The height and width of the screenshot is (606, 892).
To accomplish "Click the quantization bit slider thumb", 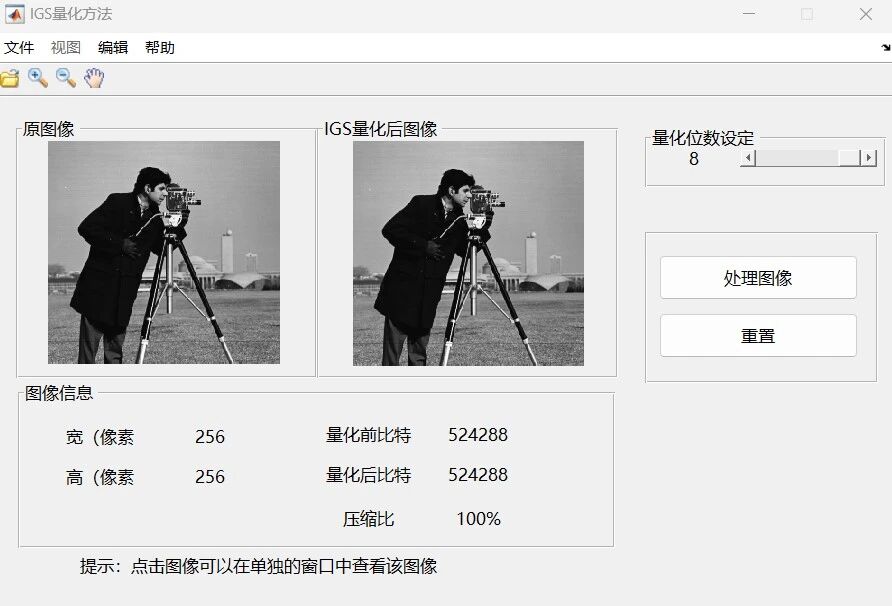I will click(x=850, y=158).
